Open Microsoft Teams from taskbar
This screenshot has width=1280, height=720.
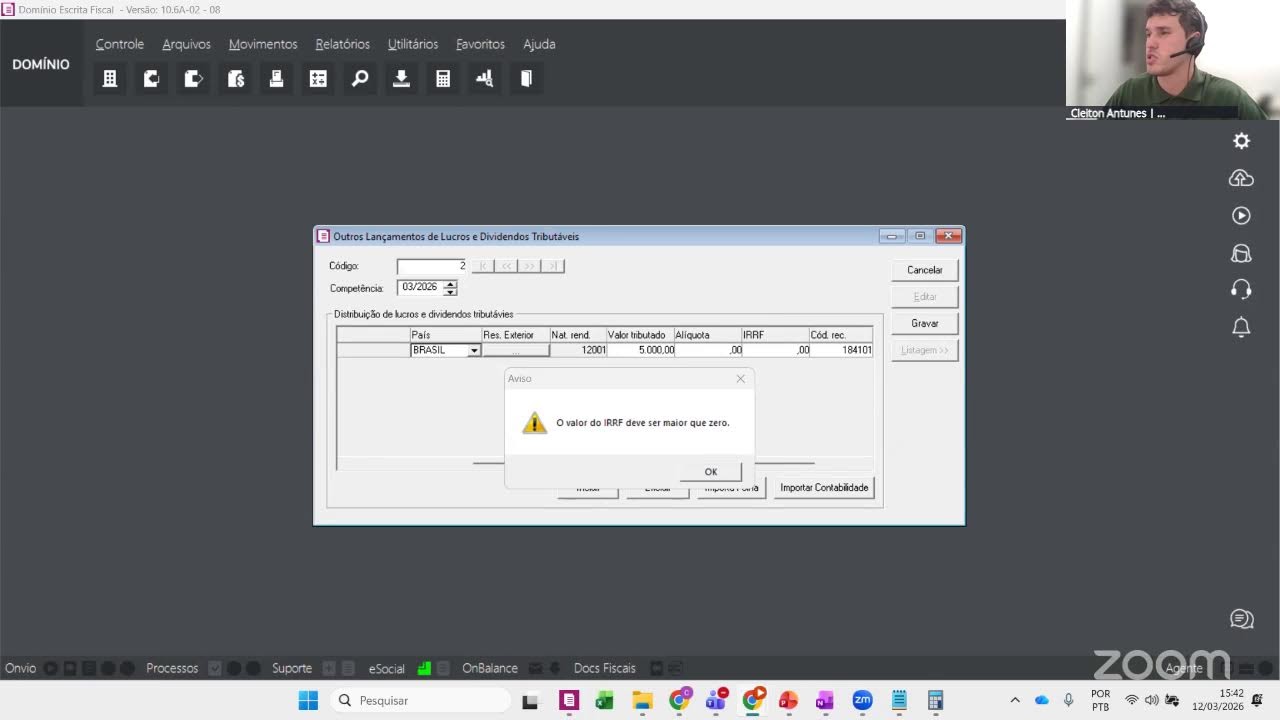715,700
